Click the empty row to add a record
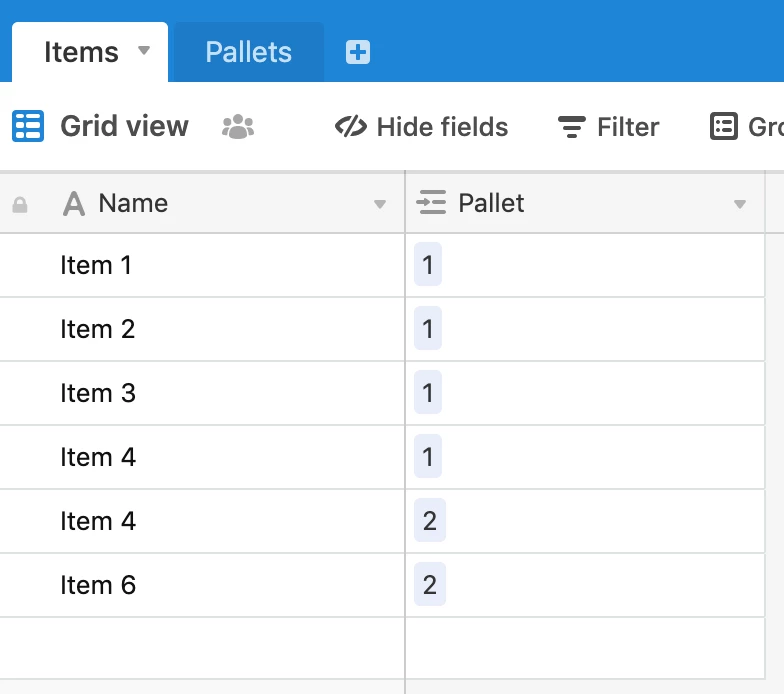The width and height of the screenshot is (784, 694). tap(200, 648)
